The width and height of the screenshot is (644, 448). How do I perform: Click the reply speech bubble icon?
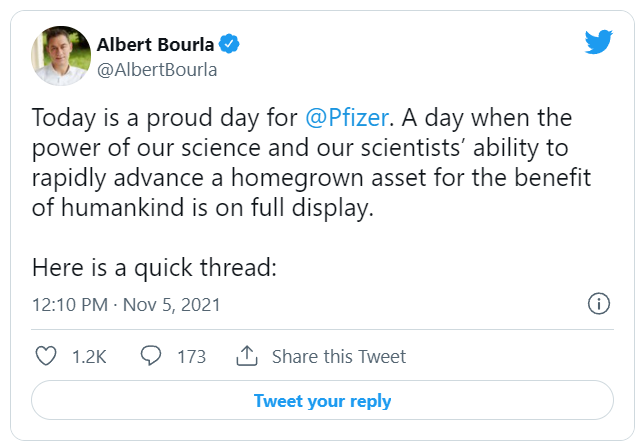[x=151, y=356]
